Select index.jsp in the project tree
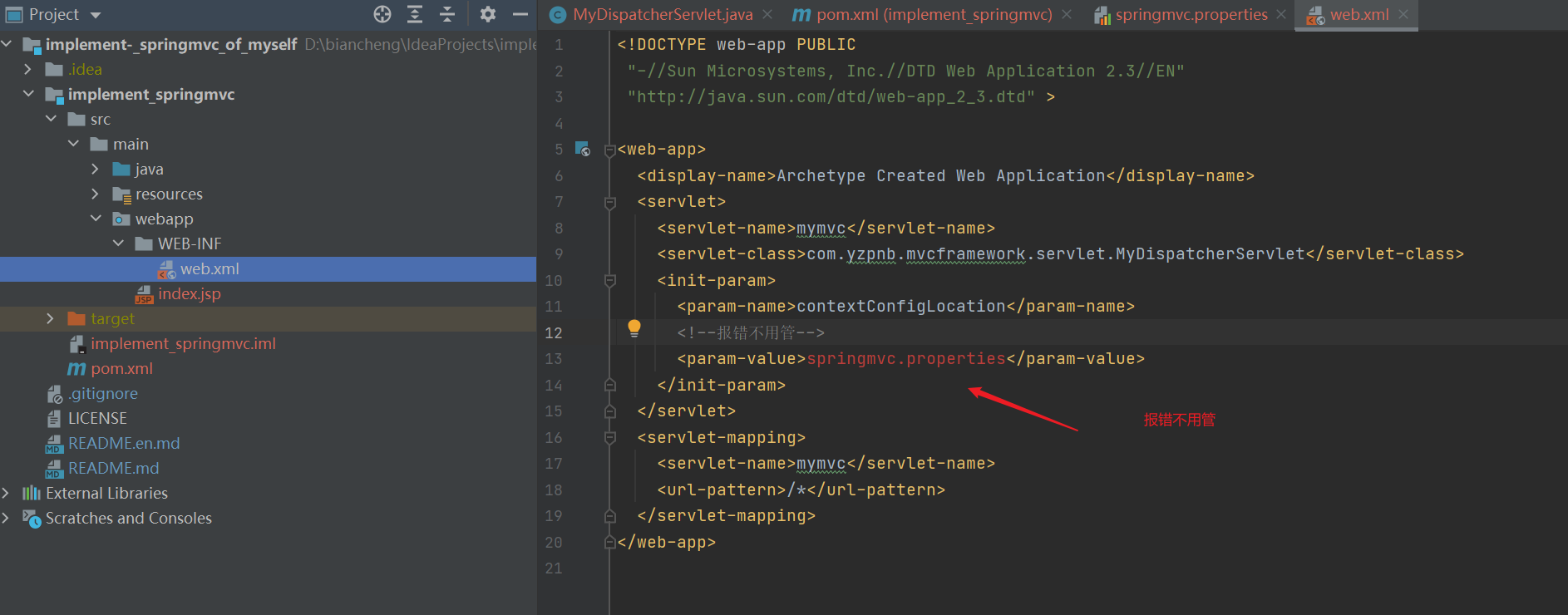 [x=268, y=293]
